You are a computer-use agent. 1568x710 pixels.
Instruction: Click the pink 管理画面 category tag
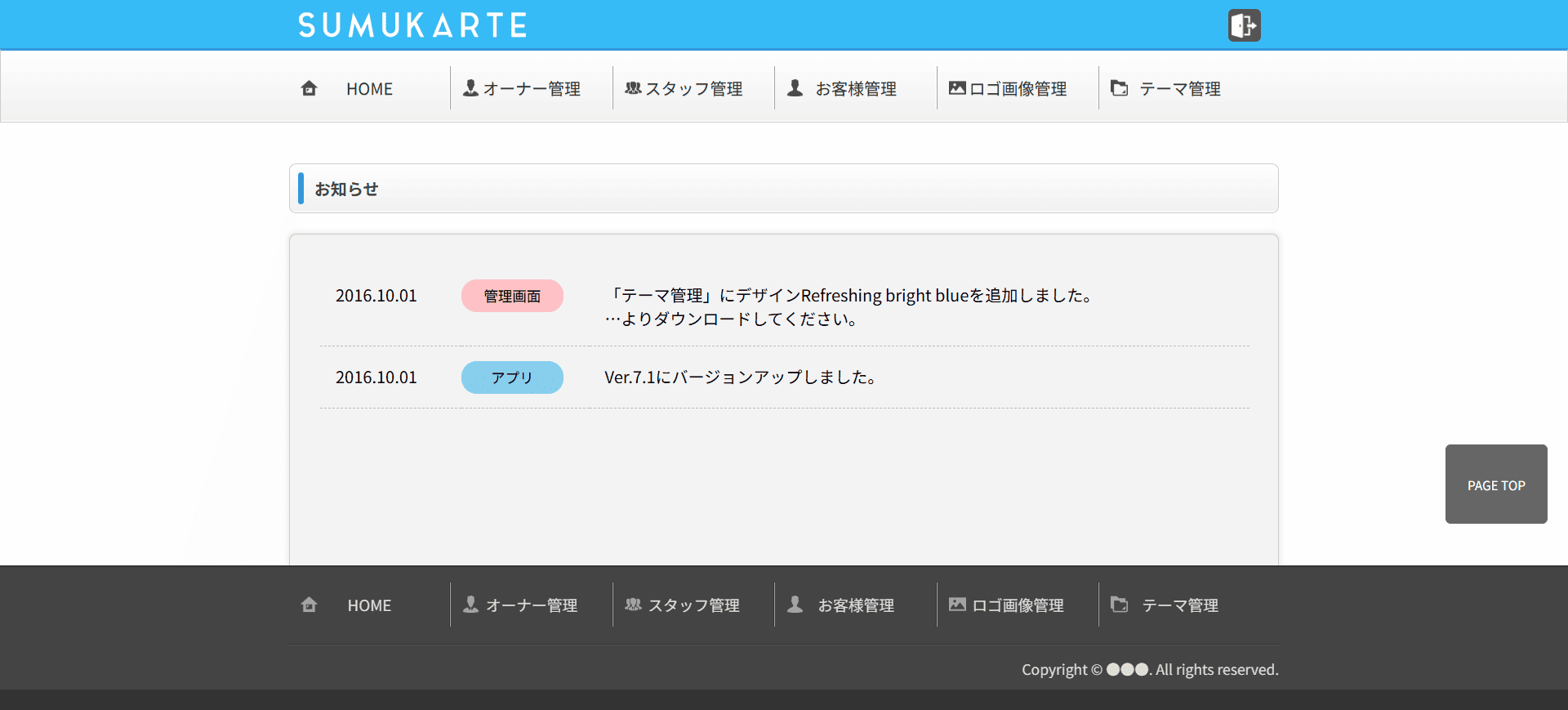pos(512,296)
